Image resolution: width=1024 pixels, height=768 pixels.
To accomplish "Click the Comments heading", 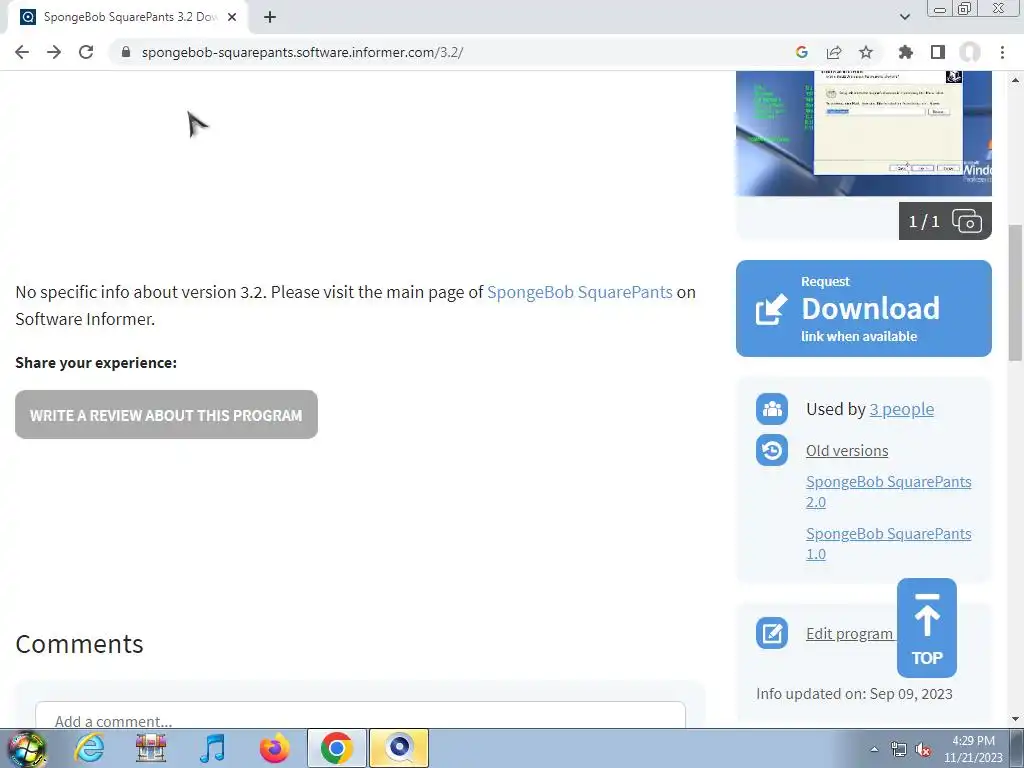I will 79,644.
